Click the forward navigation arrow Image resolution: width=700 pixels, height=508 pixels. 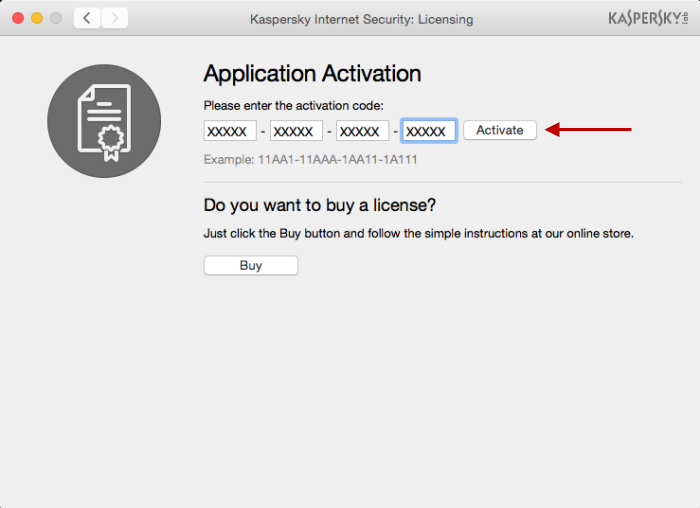[x=115, y=18]
